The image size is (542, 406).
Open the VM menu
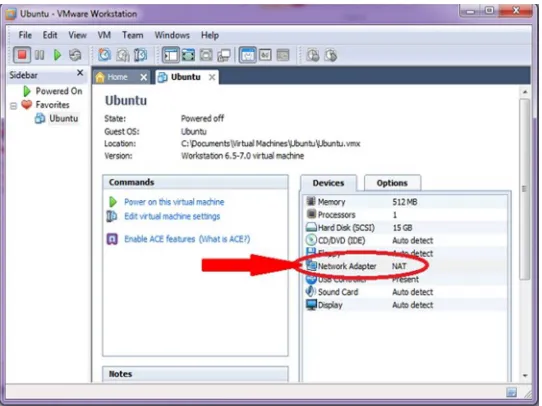click(104, 35)
